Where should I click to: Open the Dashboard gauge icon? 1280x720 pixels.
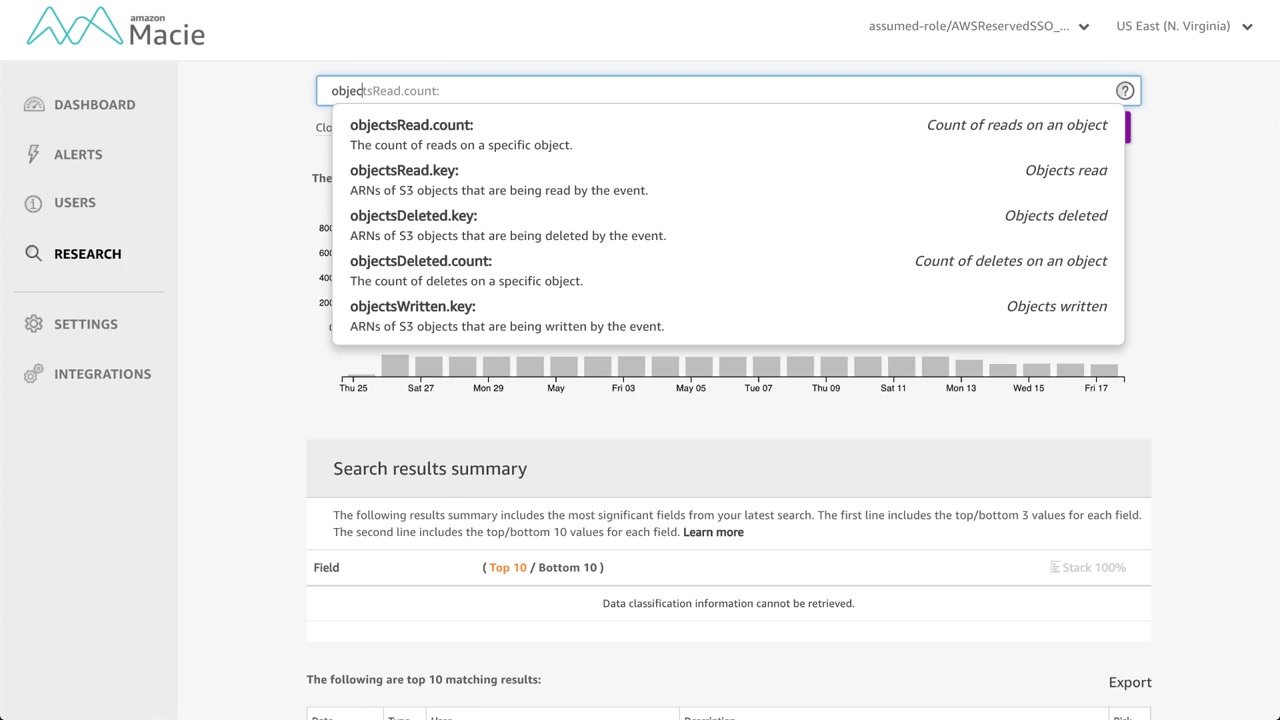[x=34, y=105]
